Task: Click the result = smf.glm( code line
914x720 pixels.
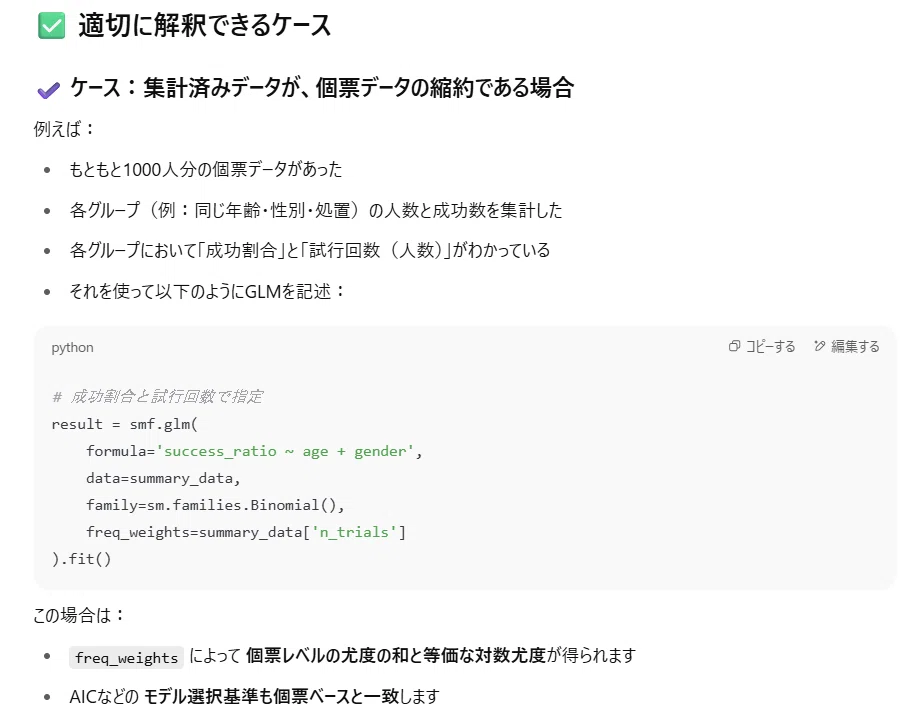Action: coord(125,424)
